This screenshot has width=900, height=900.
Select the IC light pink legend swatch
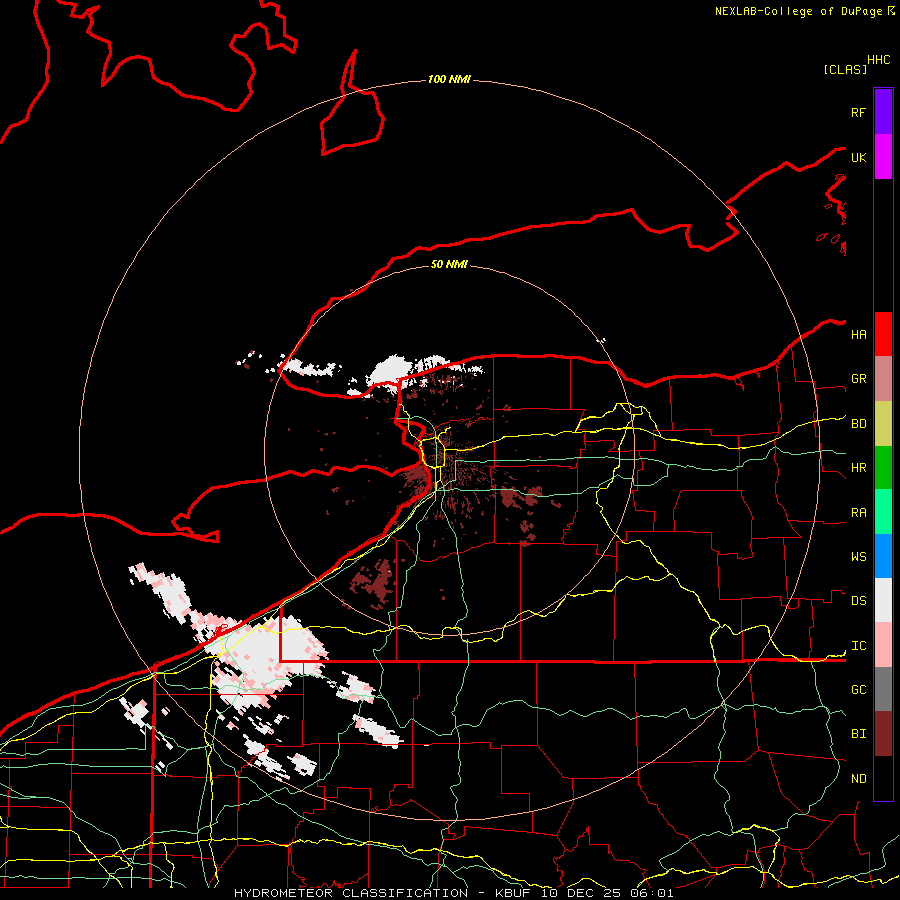[883, 645]
